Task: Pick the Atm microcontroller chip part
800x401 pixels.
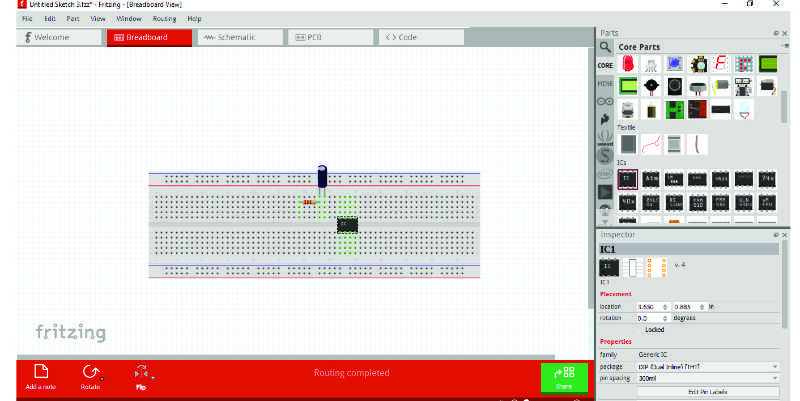Action: pos(651,179)
